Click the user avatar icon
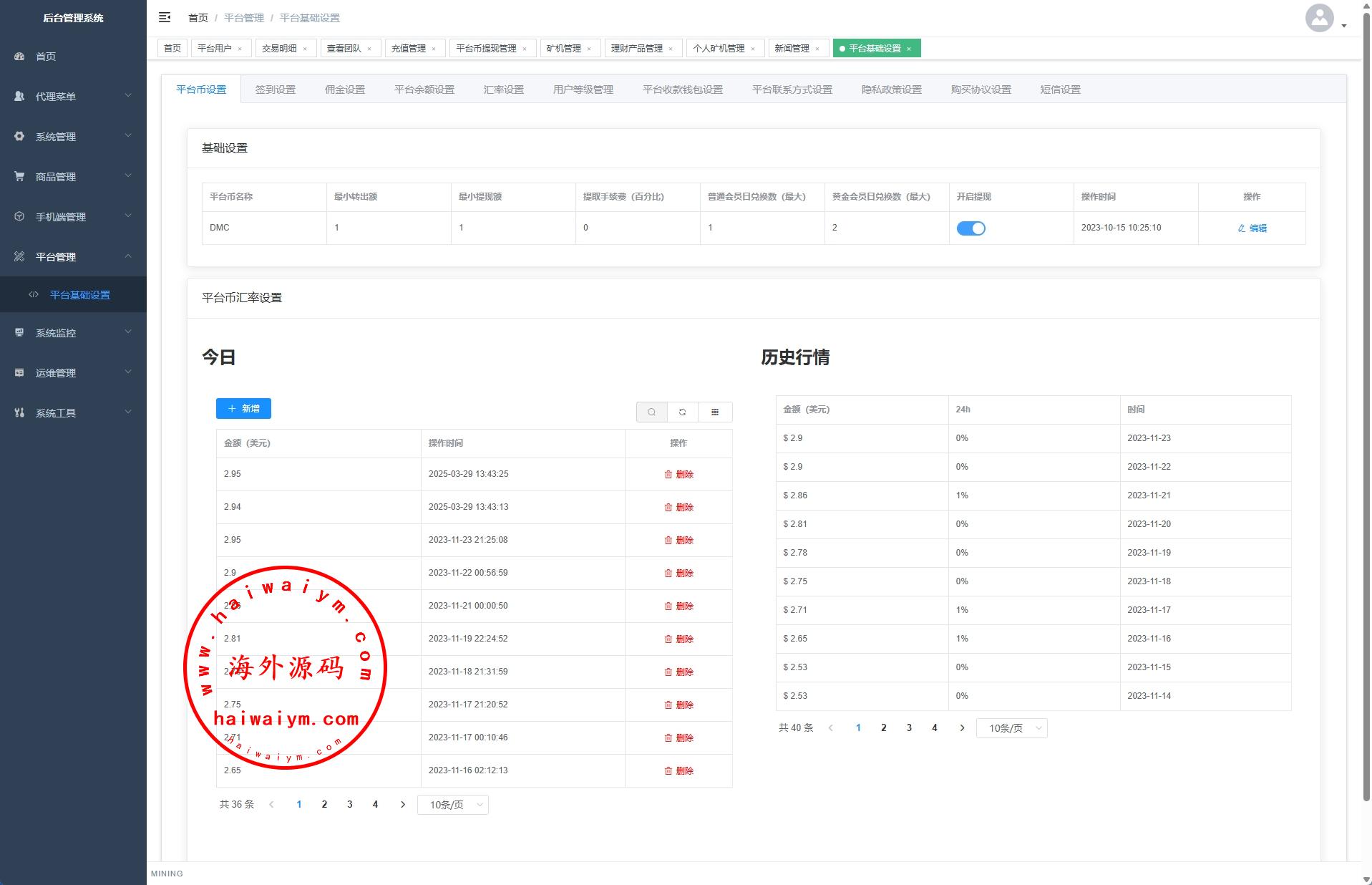 (1319, 18)
